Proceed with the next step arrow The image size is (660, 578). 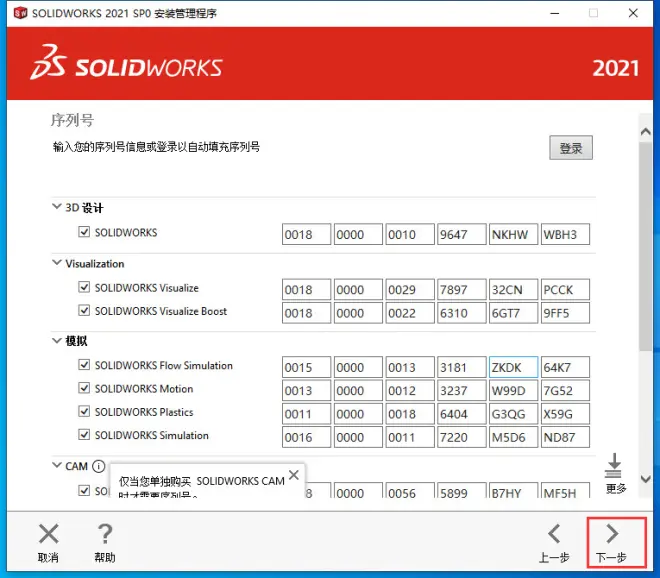pos(612,533)
